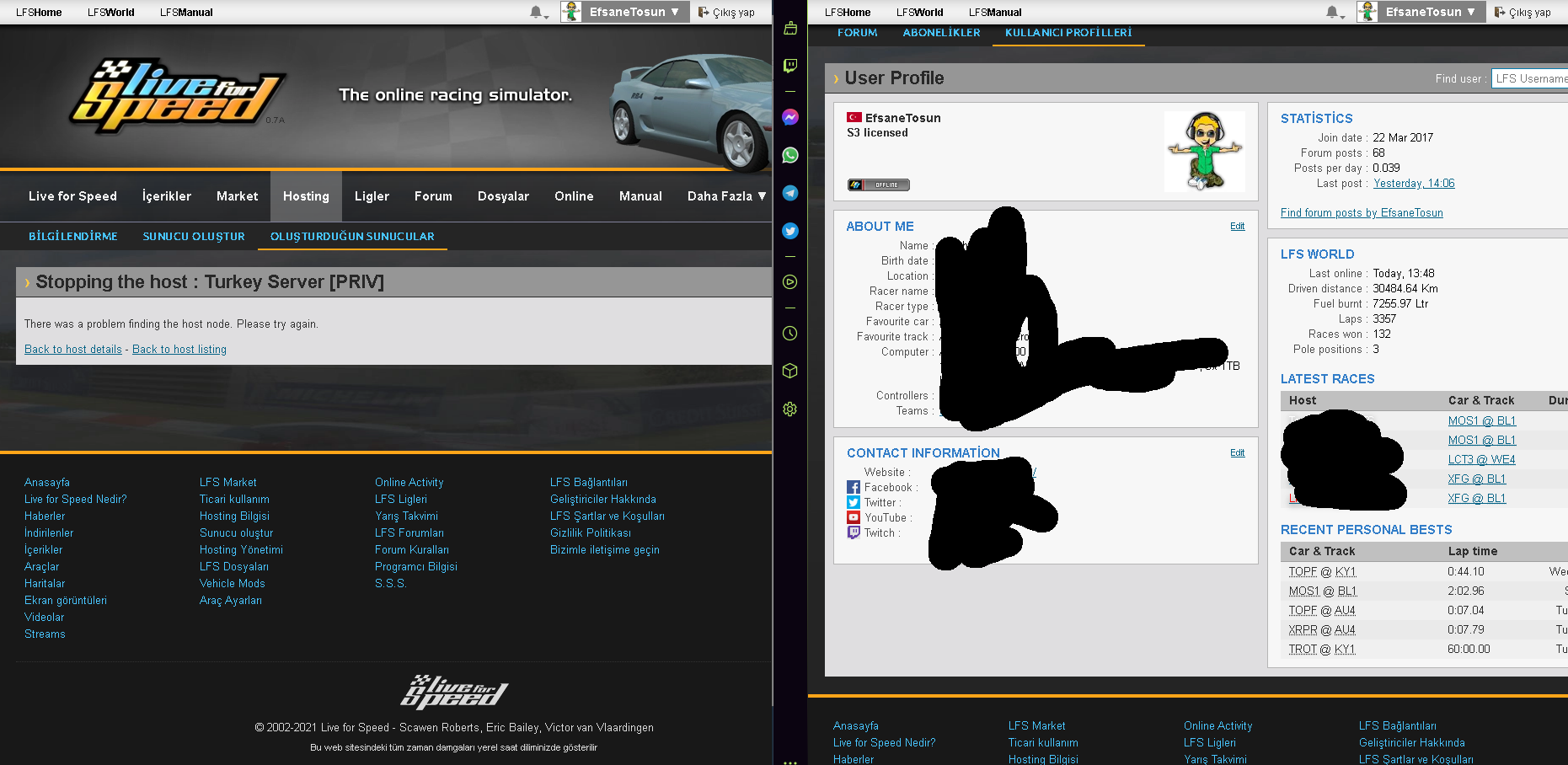
Task: Open Twitch panel from browser sidebar
Action: click(789, 66)
